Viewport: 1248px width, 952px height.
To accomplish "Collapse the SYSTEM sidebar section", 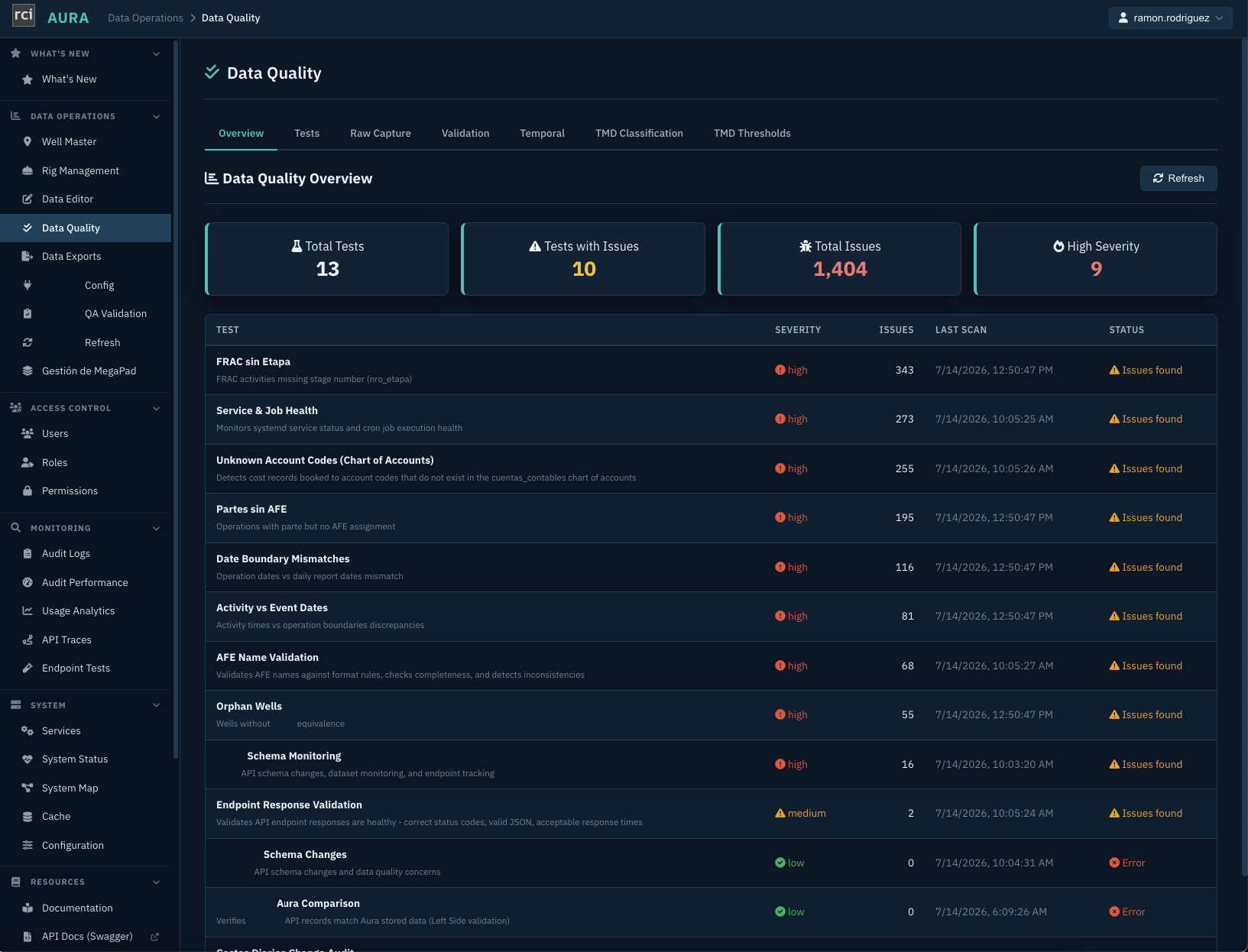I will [157, 705].
